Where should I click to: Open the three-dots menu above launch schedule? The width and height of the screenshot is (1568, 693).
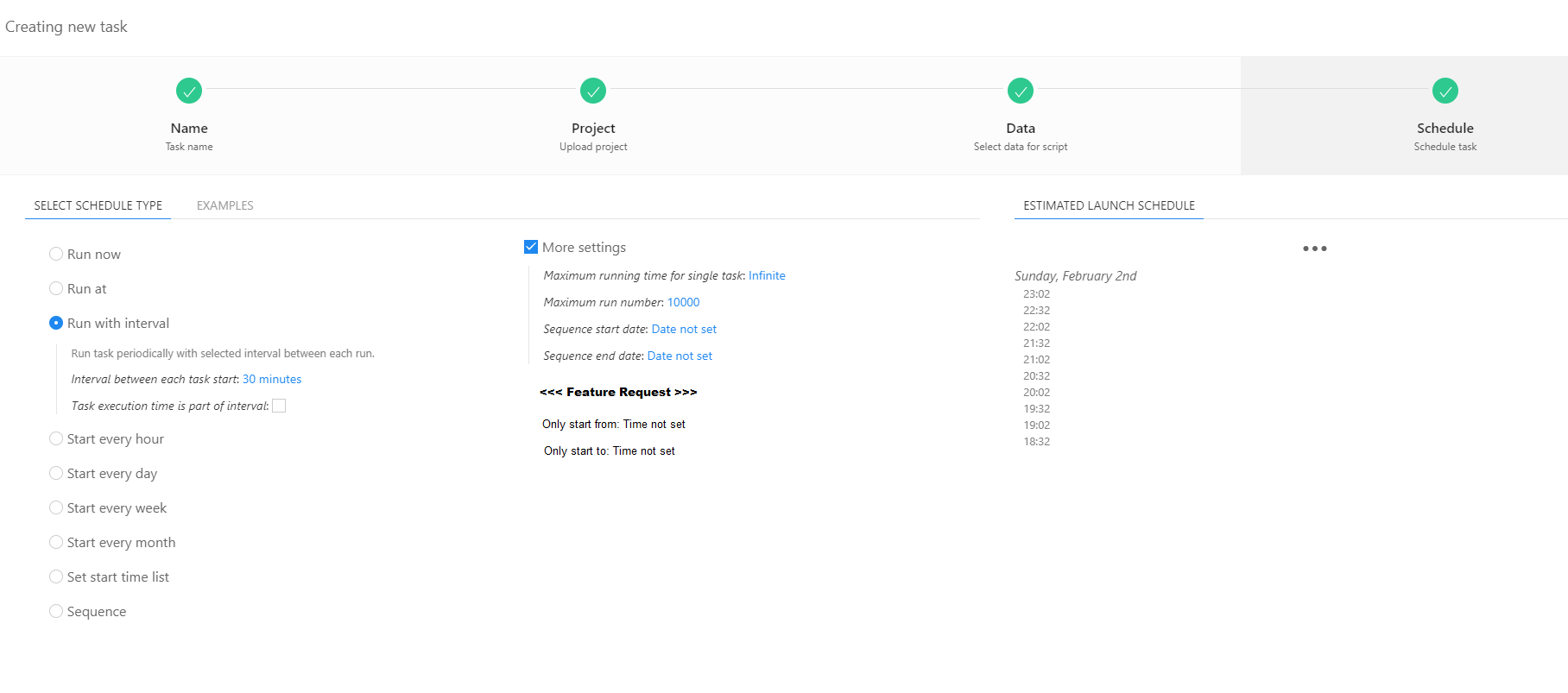click(x=1314, y=249)
